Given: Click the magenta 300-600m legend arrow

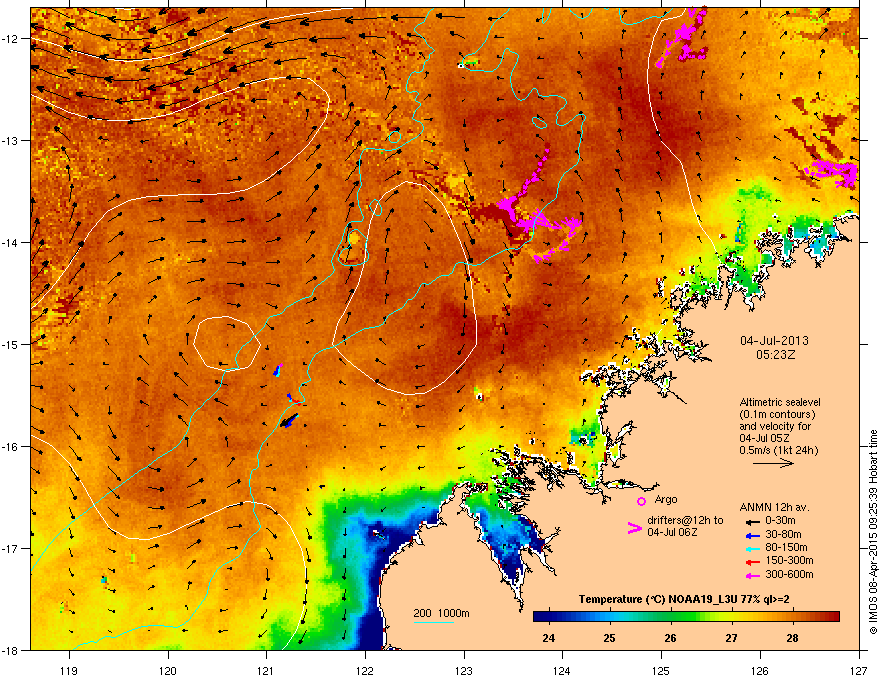Looking at the screenshot, I should point(752,575).
